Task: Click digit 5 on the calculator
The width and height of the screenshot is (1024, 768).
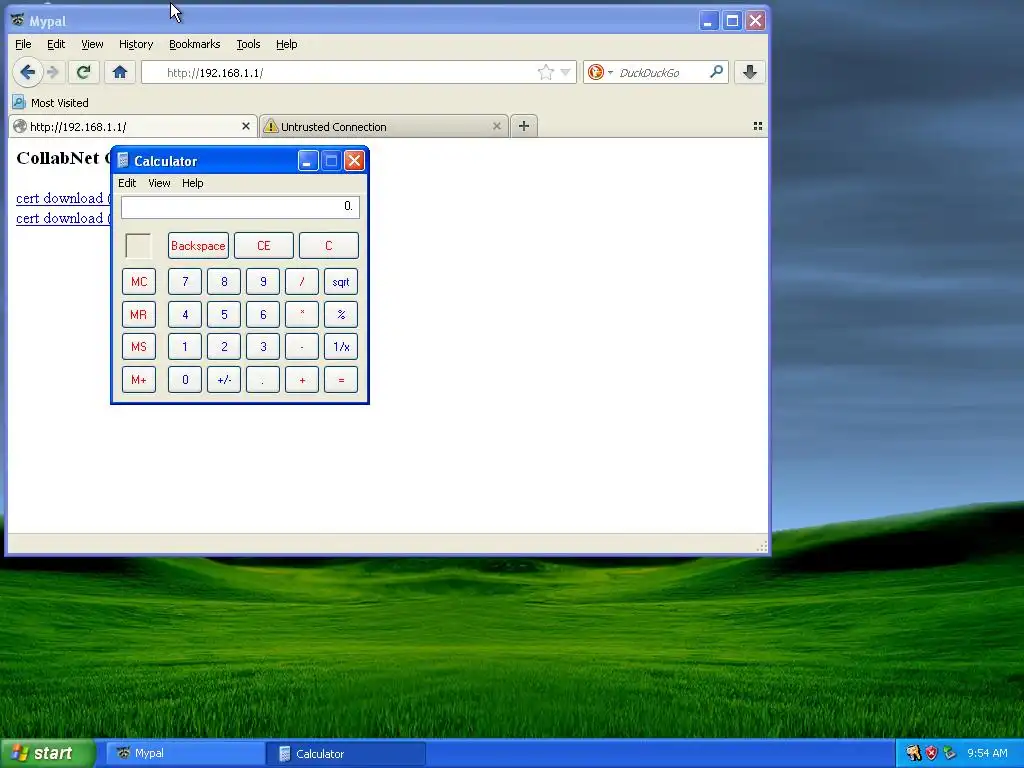Action: pos(224,314)
